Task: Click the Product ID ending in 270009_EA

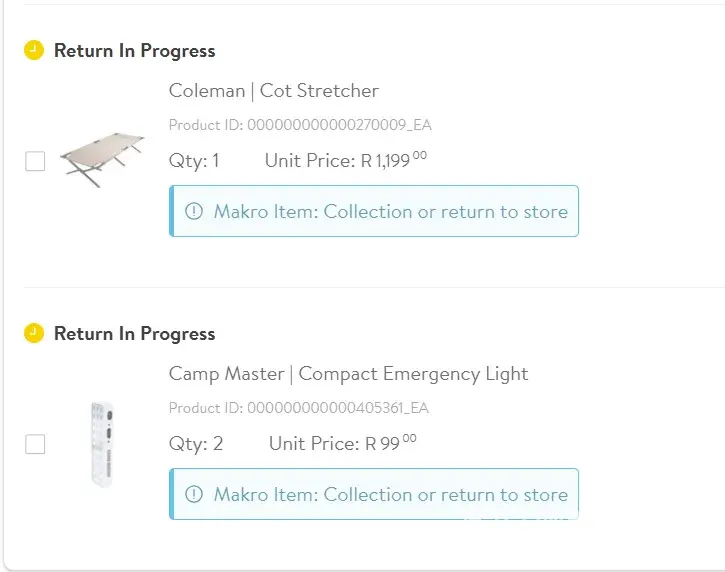Action: [x=300, y=125]
